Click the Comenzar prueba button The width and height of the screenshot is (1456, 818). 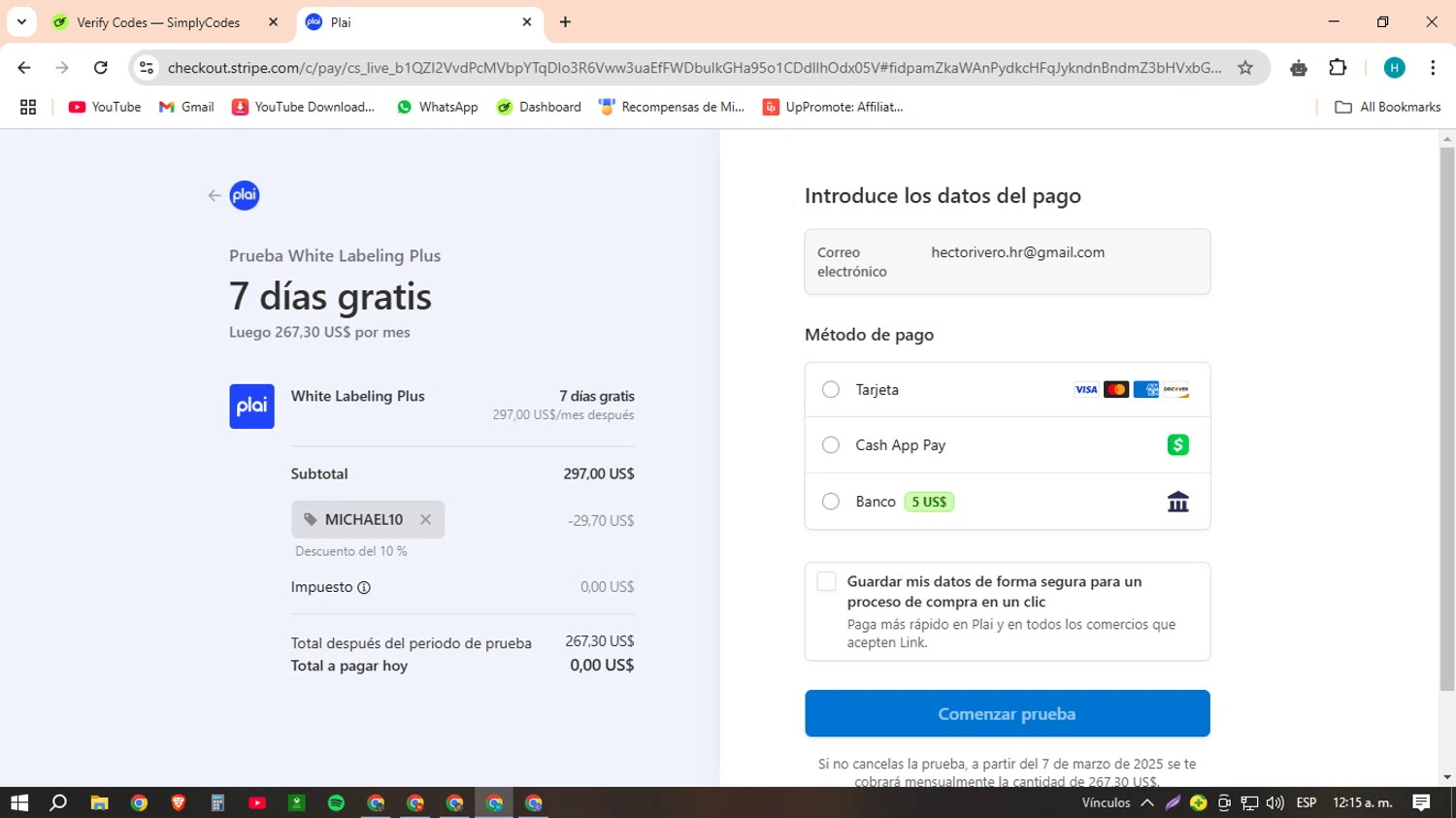tap(1008, 713)
